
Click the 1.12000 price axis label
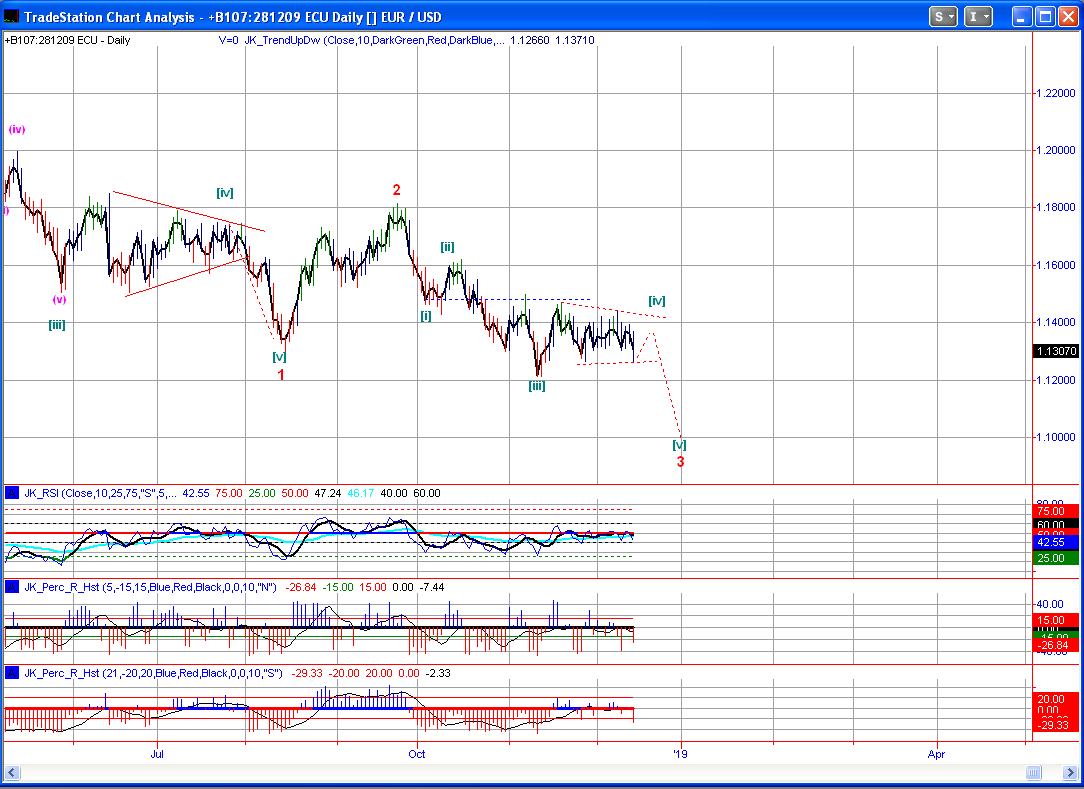point(1056,380)
